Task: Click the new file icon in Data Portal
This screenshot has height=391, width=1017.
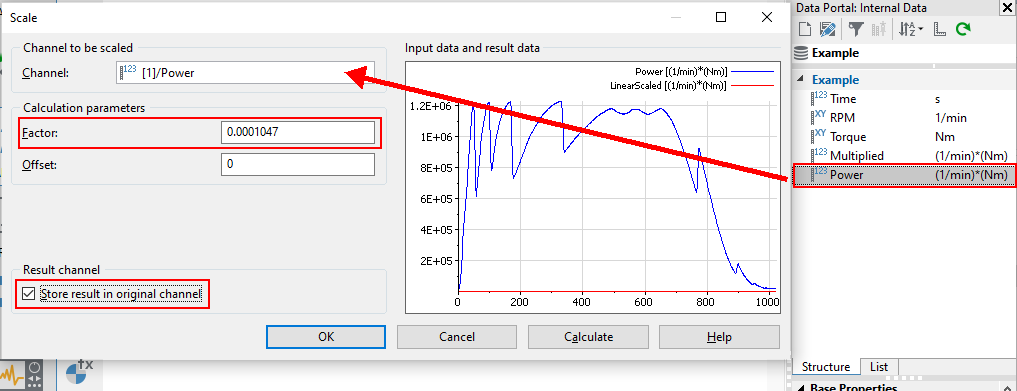Action: (x=805, y=29)
